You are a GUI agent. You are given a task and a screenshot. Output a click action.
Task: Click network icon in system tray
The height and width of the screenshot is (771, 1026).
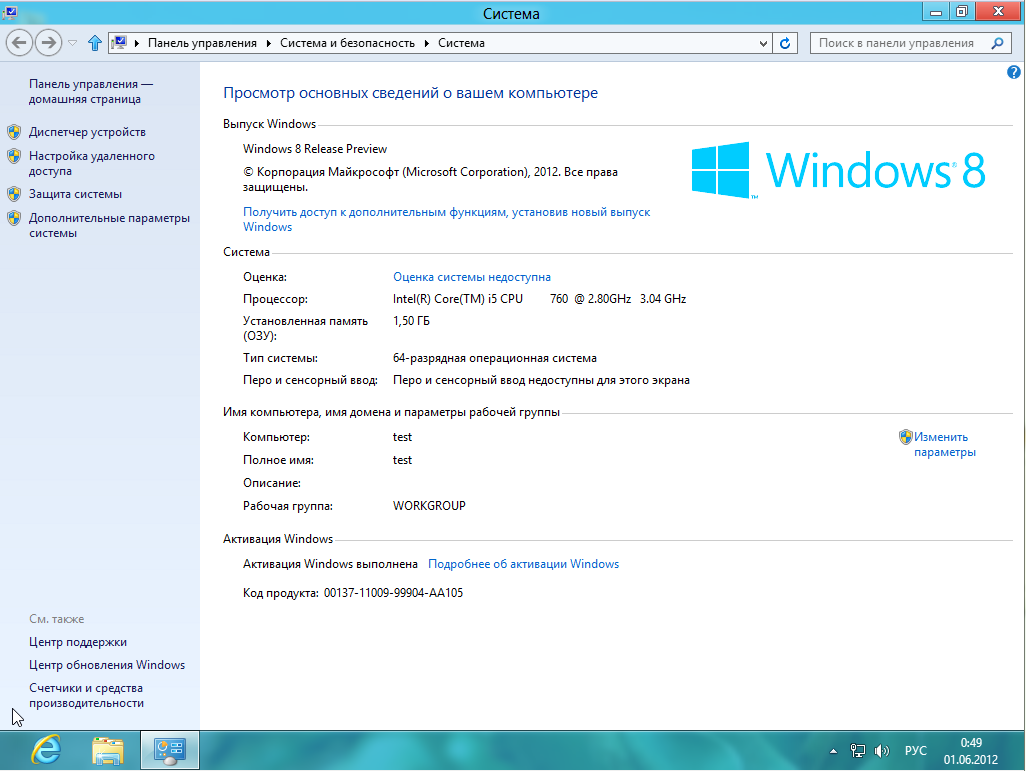tap(857, 751)
